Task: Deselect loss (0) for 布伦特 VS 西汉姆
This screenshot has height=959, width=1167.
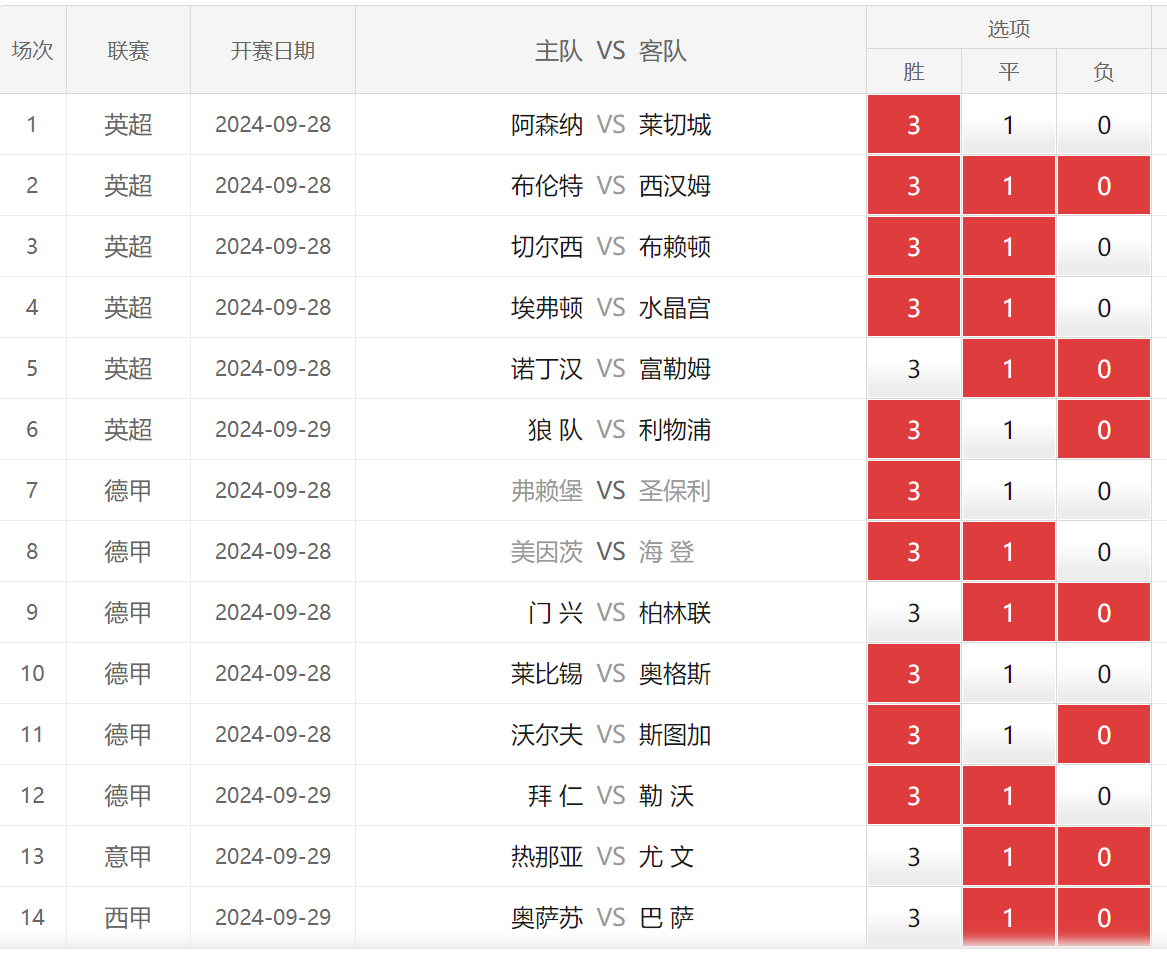Action: (1104, 185)
